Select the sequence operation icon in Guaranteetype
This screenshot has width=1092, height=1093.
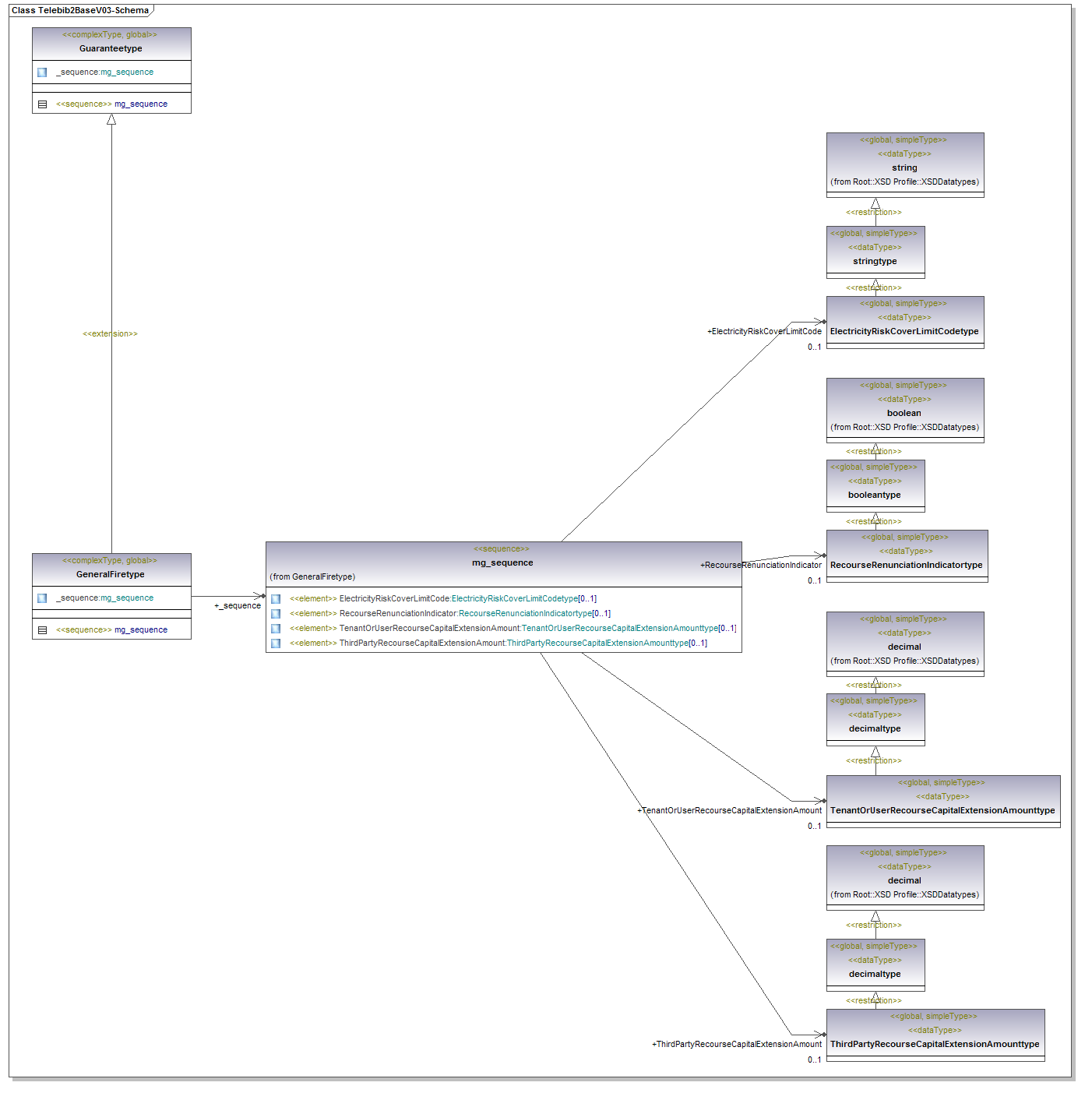pyautogui.click(x=42, y=104)
